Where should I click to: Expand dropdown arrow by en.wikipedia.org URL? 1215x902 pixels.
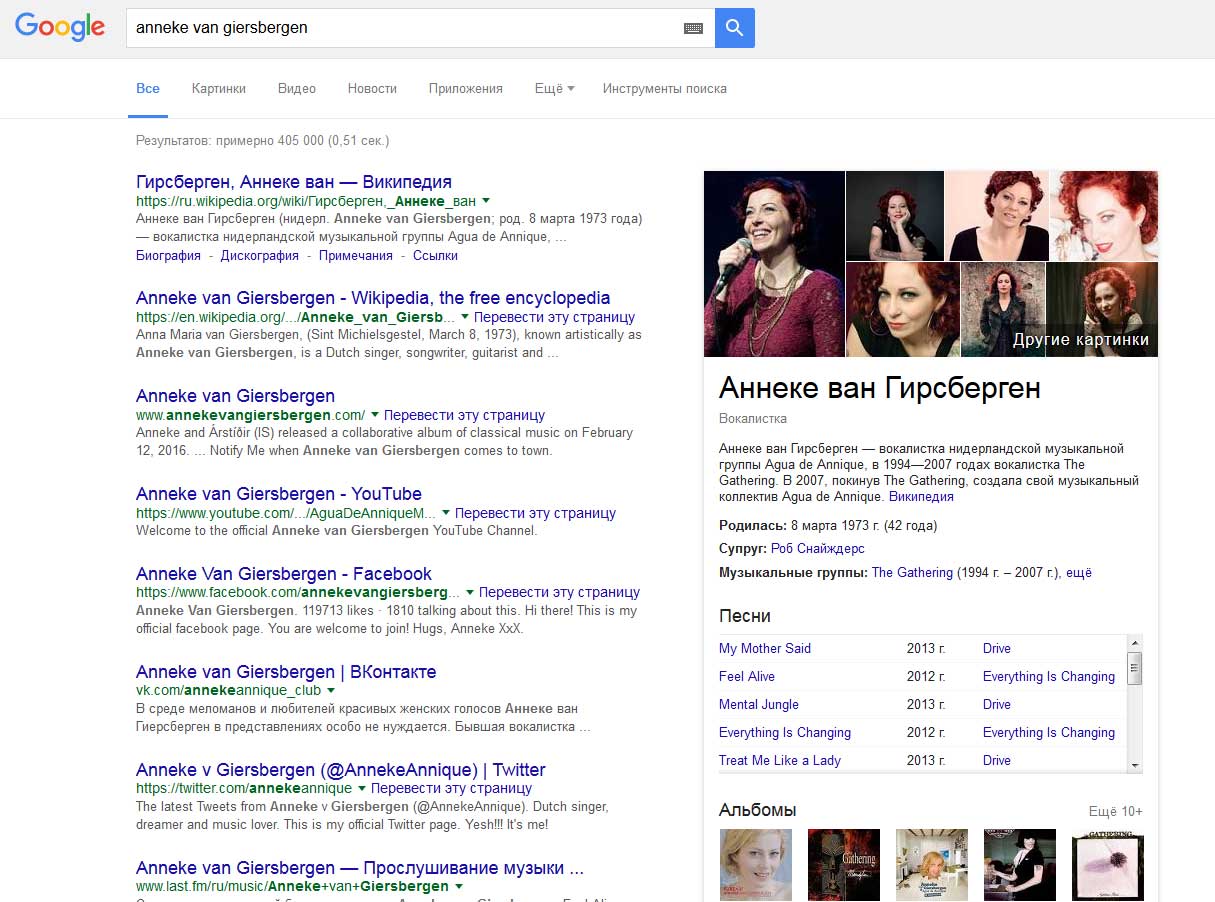(465, 317)
